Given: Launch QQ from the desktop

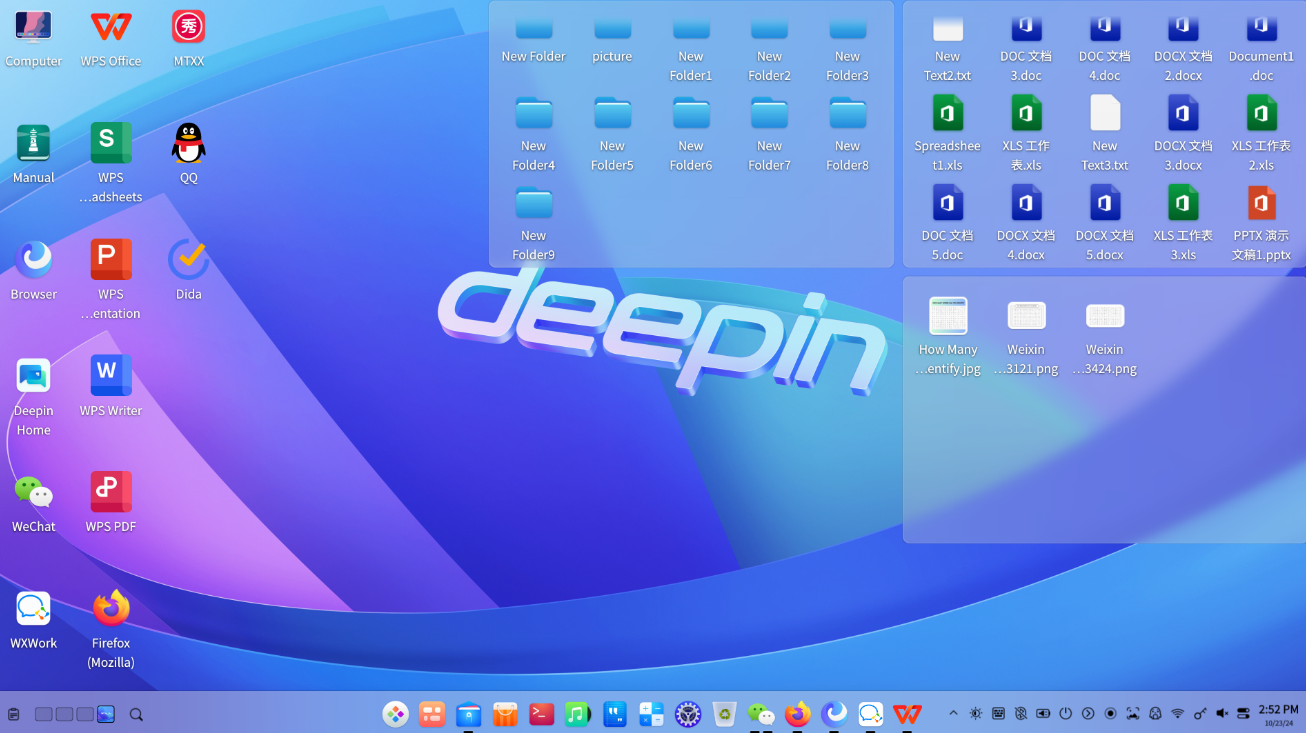Looking at the screenshot, I should pyautogui.click(x=188, y=146).
